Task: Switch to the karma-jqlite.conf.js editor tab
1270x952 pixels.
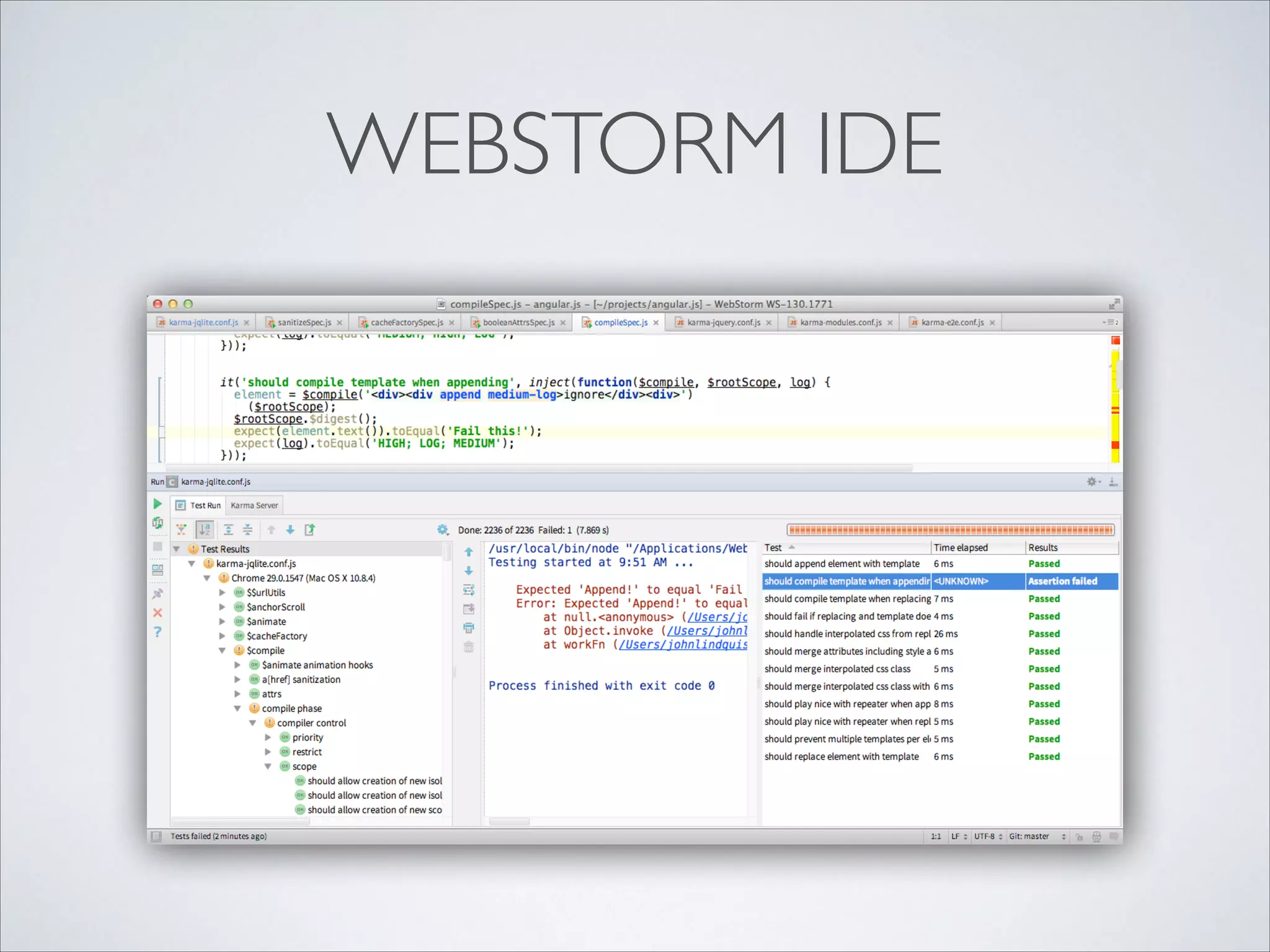Action: click(203, 322)
